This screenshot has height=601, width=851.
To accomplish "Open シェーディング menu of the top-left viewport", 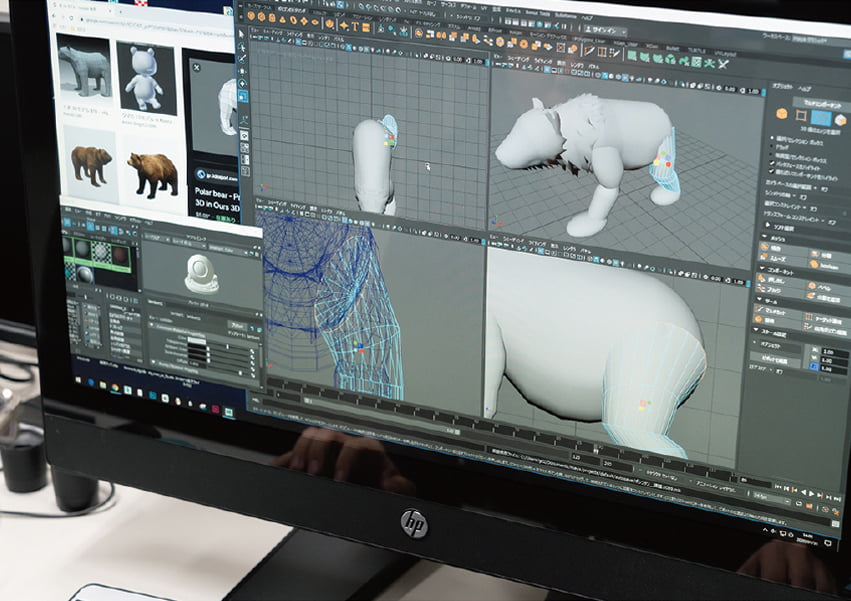I will click(x=273, y=33).
